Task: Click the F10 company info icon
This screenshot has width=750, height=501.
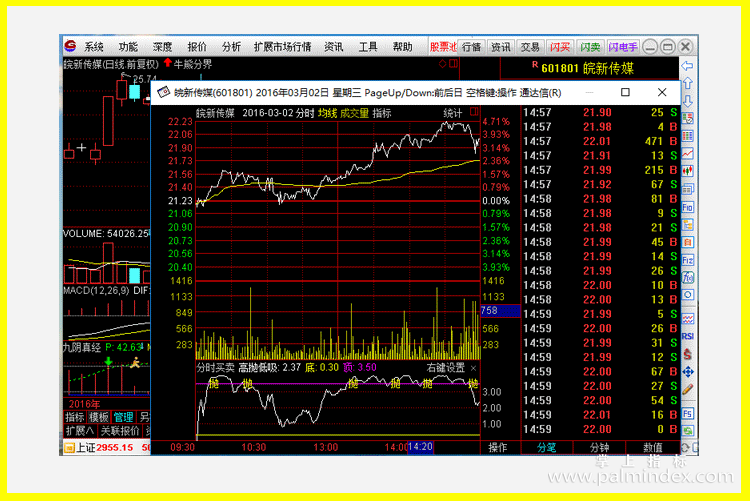Action: [687, 207]
